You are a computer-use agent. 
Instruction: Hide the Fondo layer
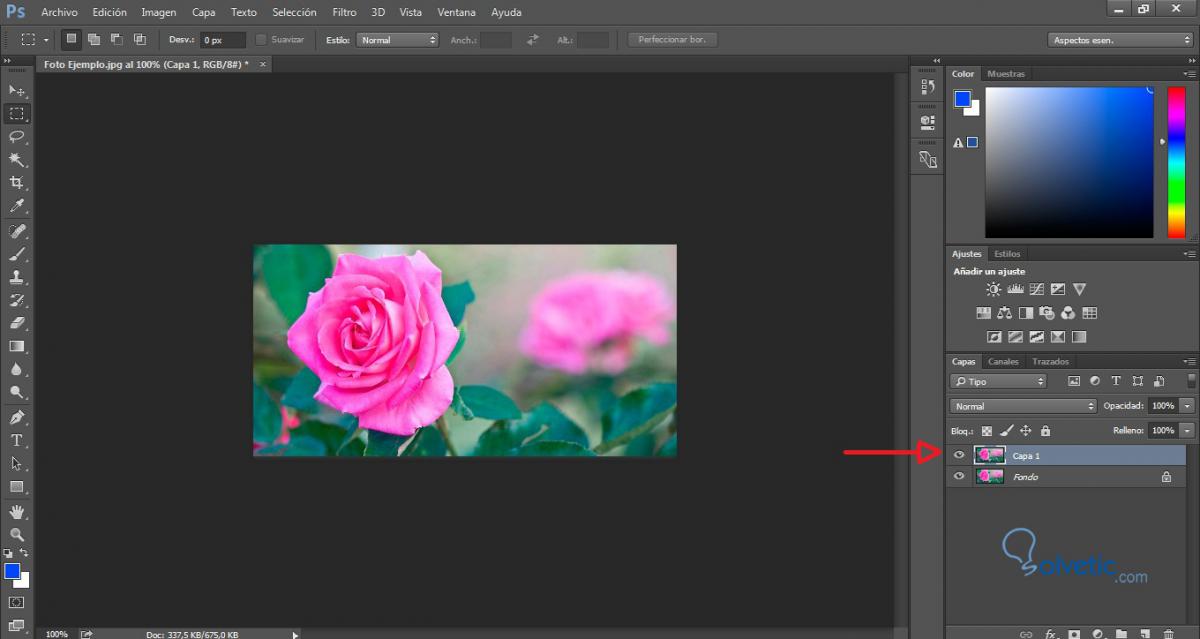pos(960,477)
